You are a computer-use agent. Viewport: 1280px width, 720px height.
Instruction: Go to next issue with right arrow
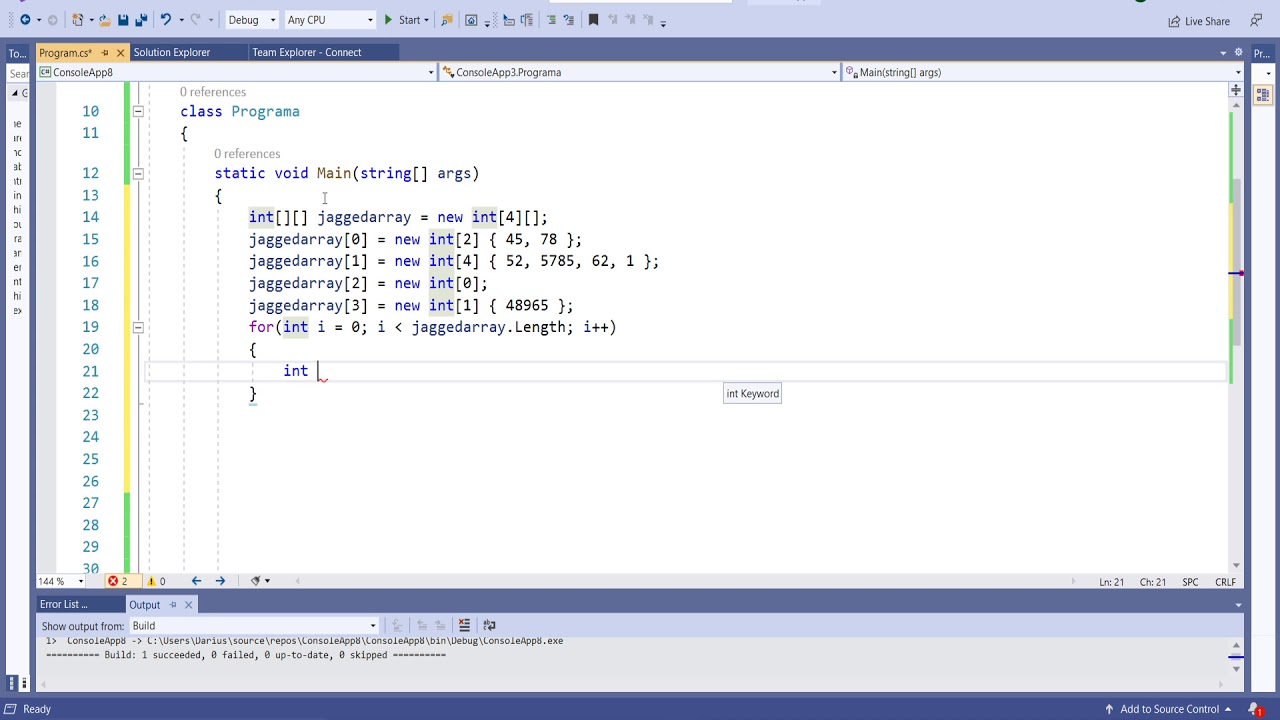220,581
